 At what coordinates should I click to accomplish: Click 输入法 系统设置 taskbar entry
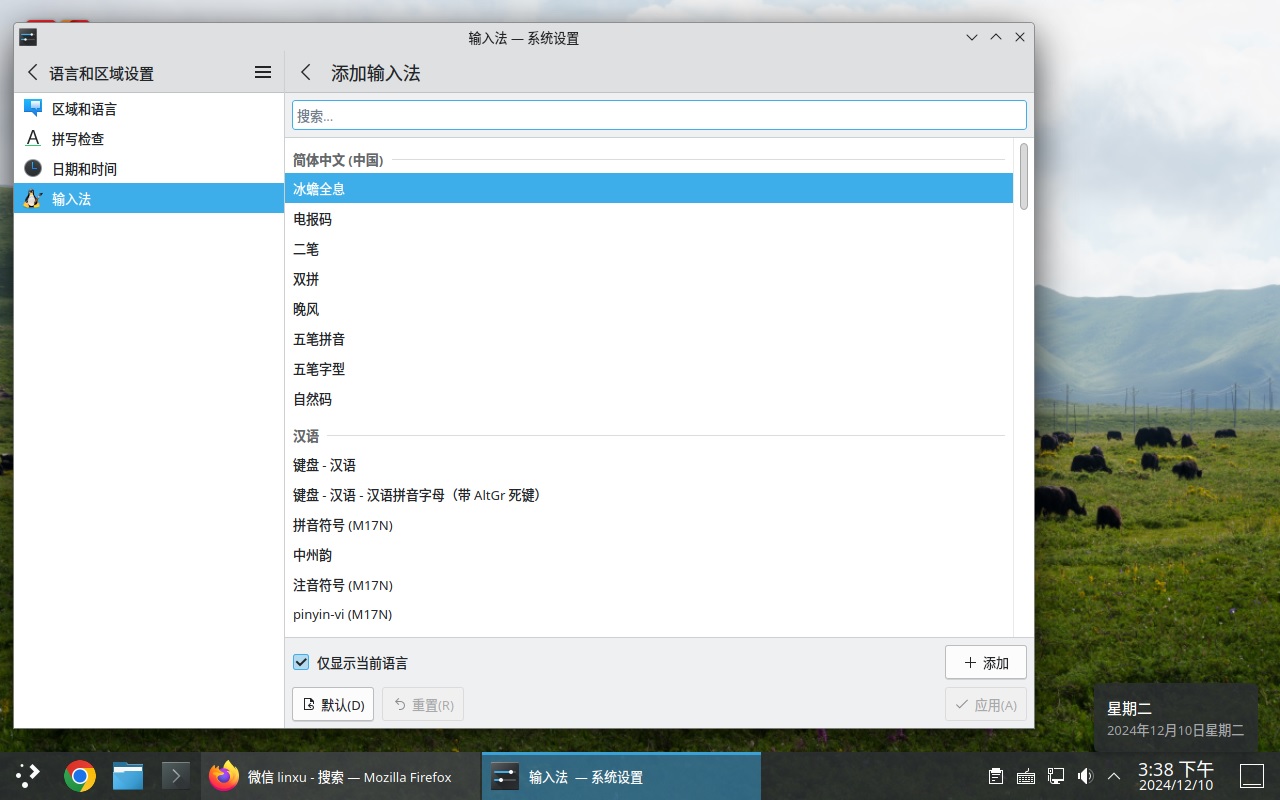pyautogui.click(x=621, y=776)
